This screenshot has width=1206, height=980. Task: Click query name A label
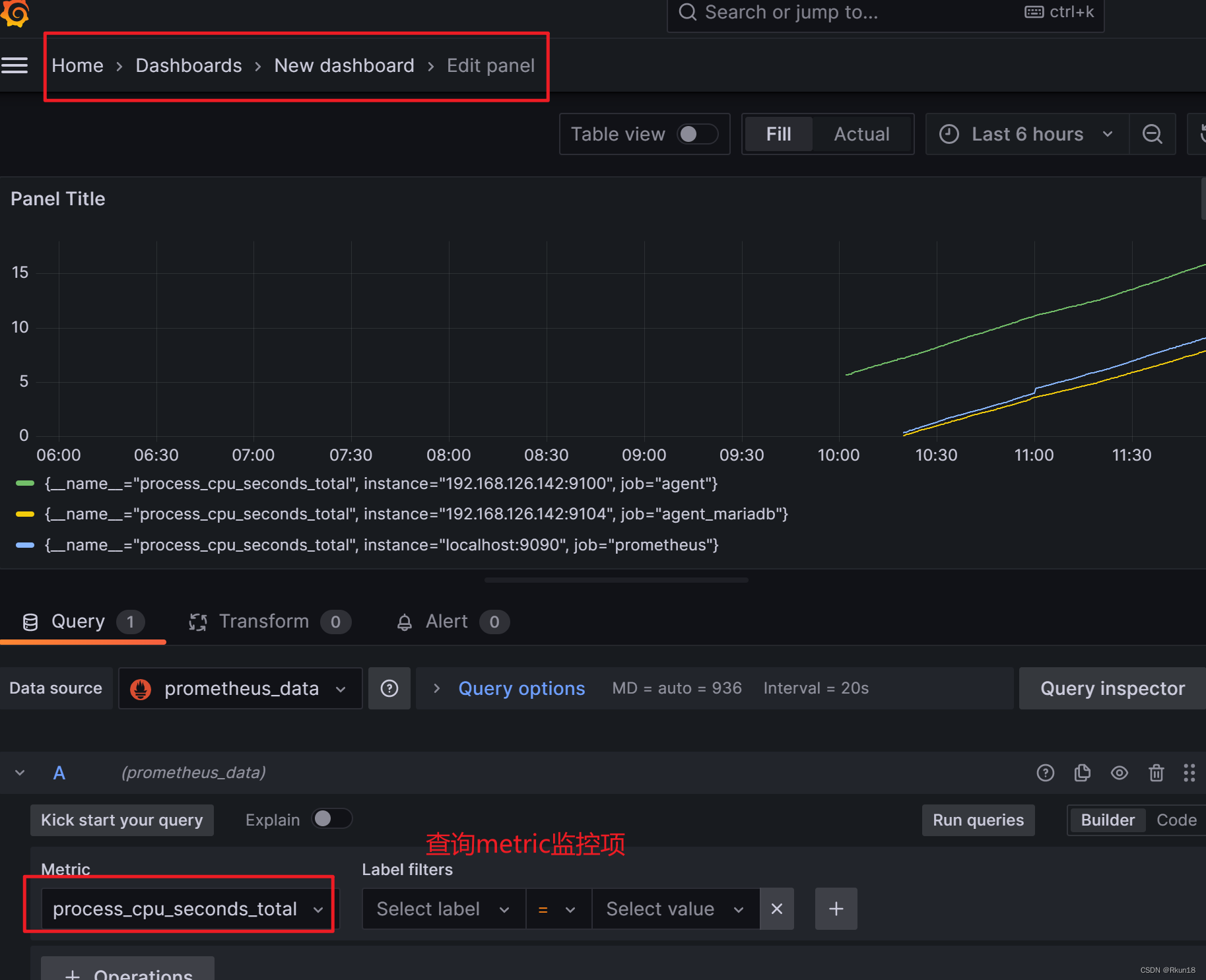click(x=59, y=773)
